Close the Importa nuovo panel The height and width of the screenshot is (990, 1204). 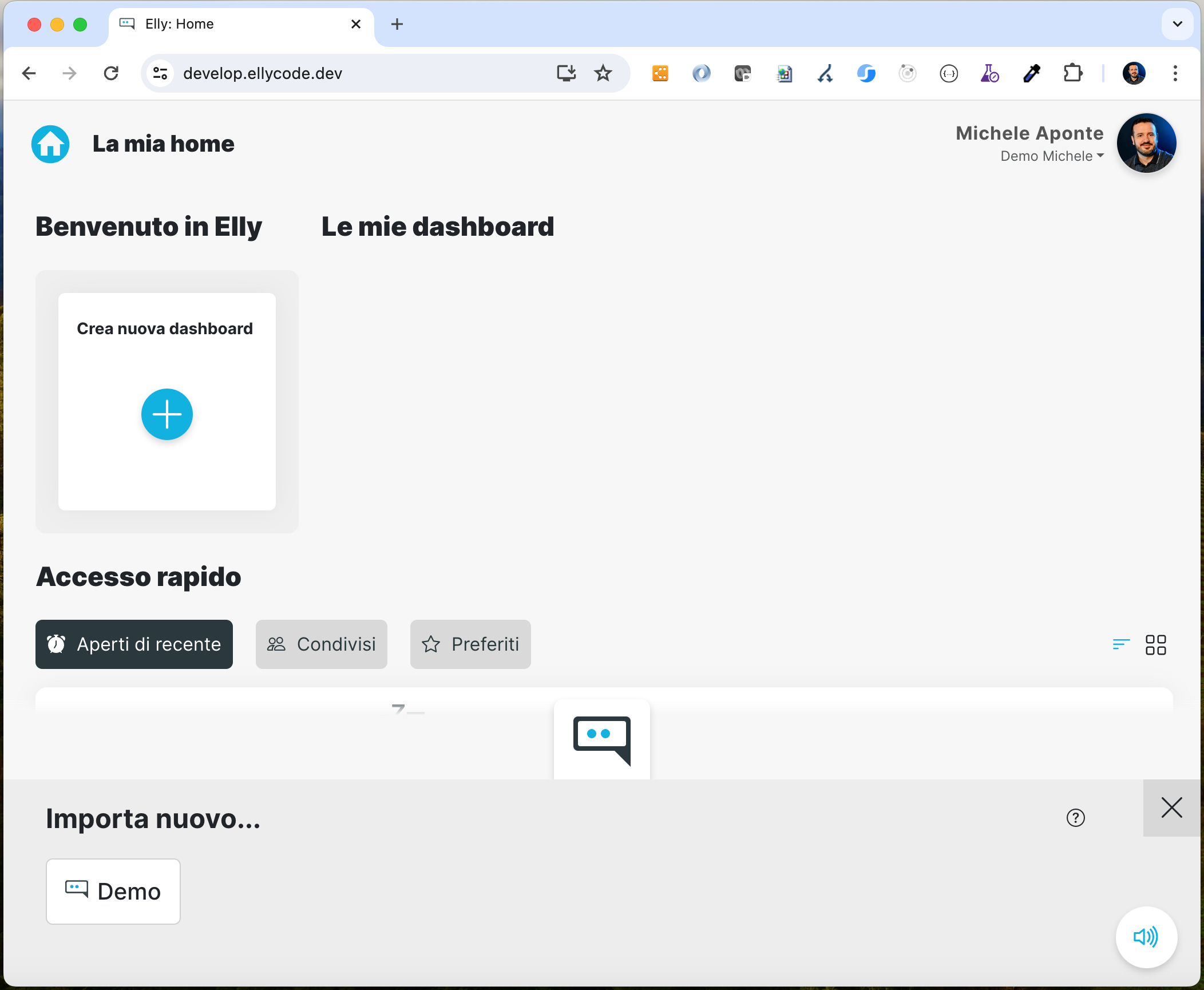click(1172, 808)
